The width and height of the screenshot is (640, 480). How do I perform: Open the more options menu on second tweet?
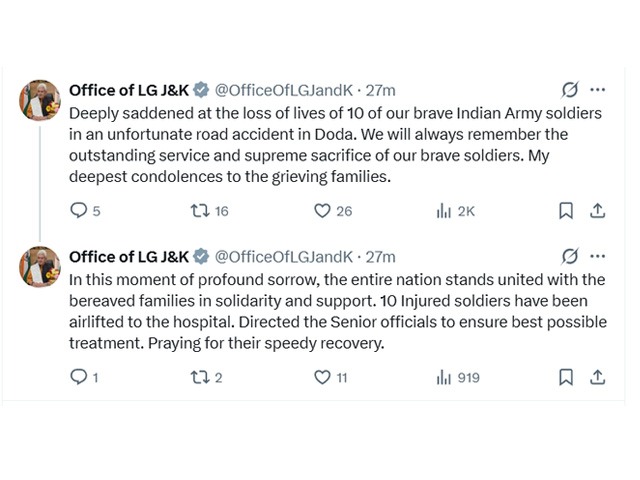[x=598, y=256]
